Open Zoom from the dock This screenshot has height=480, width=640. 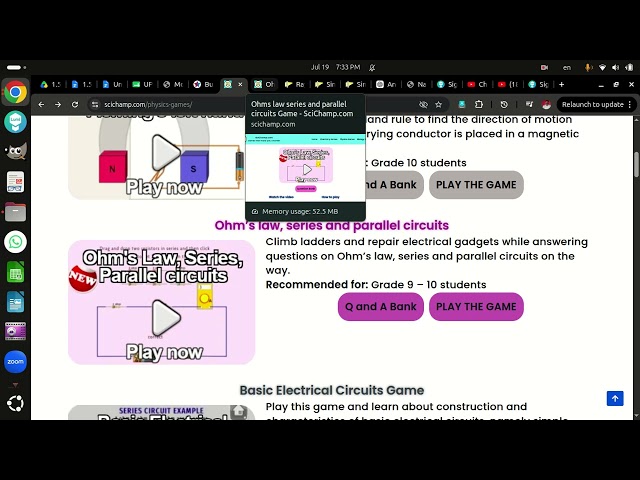[x=16, y=362]
